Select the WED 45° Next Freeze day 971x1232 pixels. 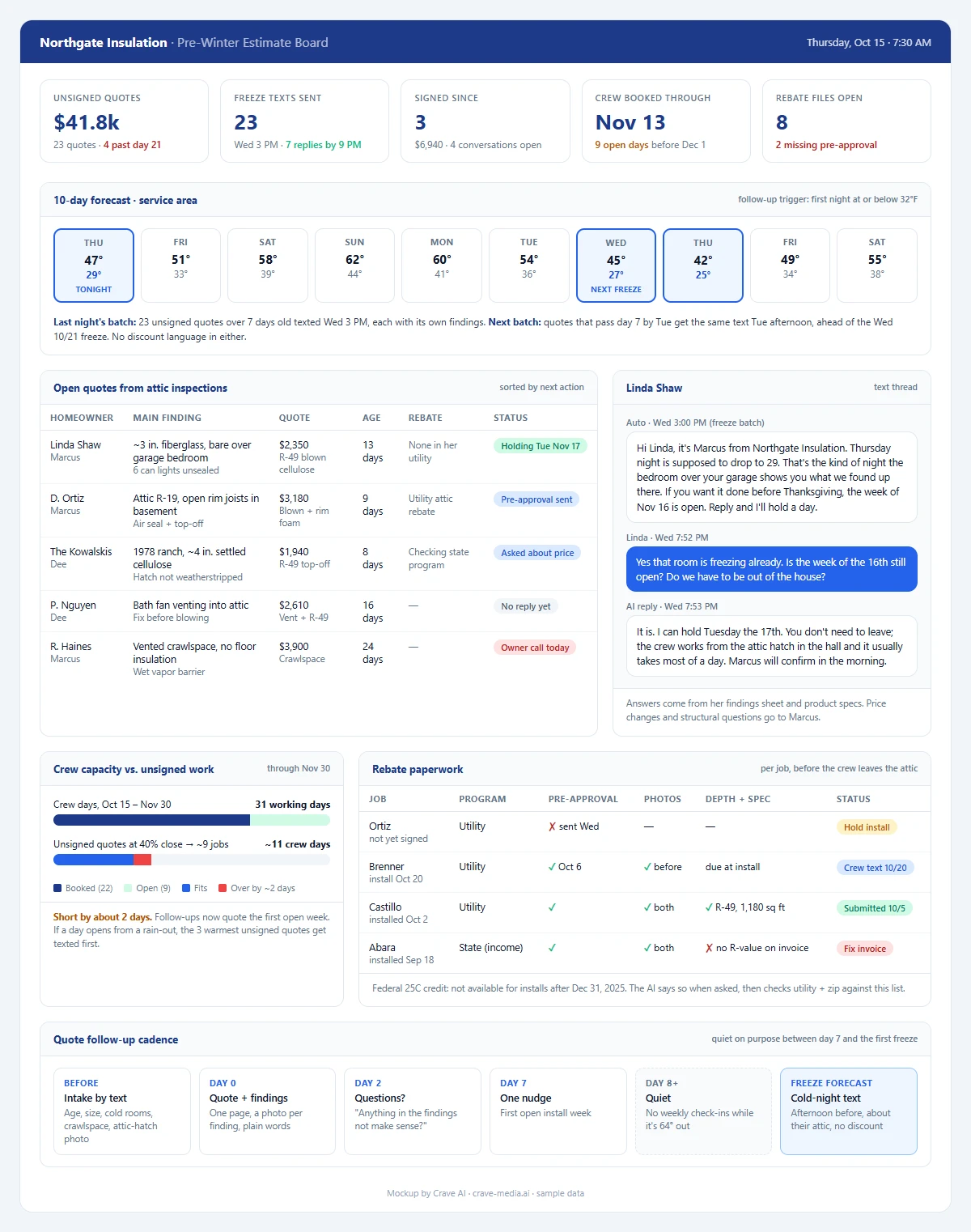tap(616, 266)
